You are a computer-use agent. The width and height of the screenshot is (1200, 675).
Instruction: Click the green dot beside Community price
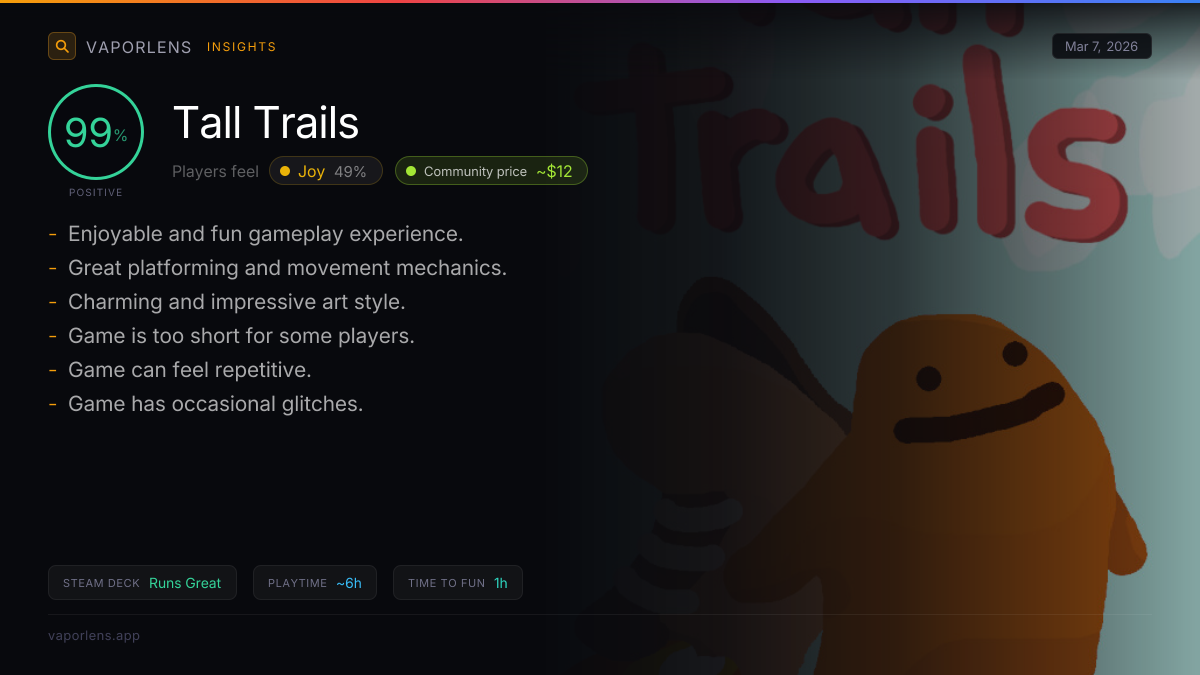pos(411,171)
